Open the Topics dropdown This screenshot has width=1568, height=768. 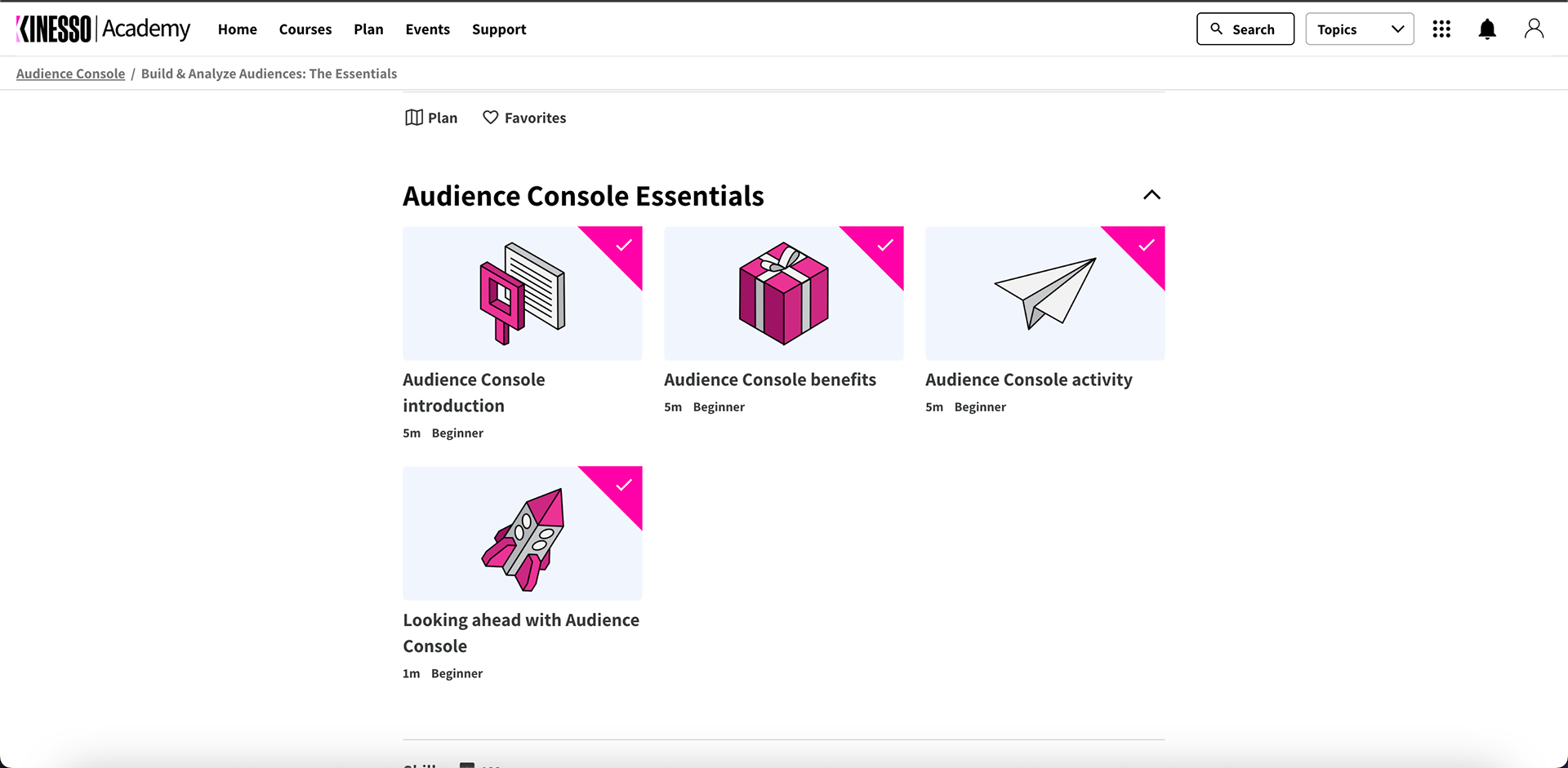(x=1360, y=29)
